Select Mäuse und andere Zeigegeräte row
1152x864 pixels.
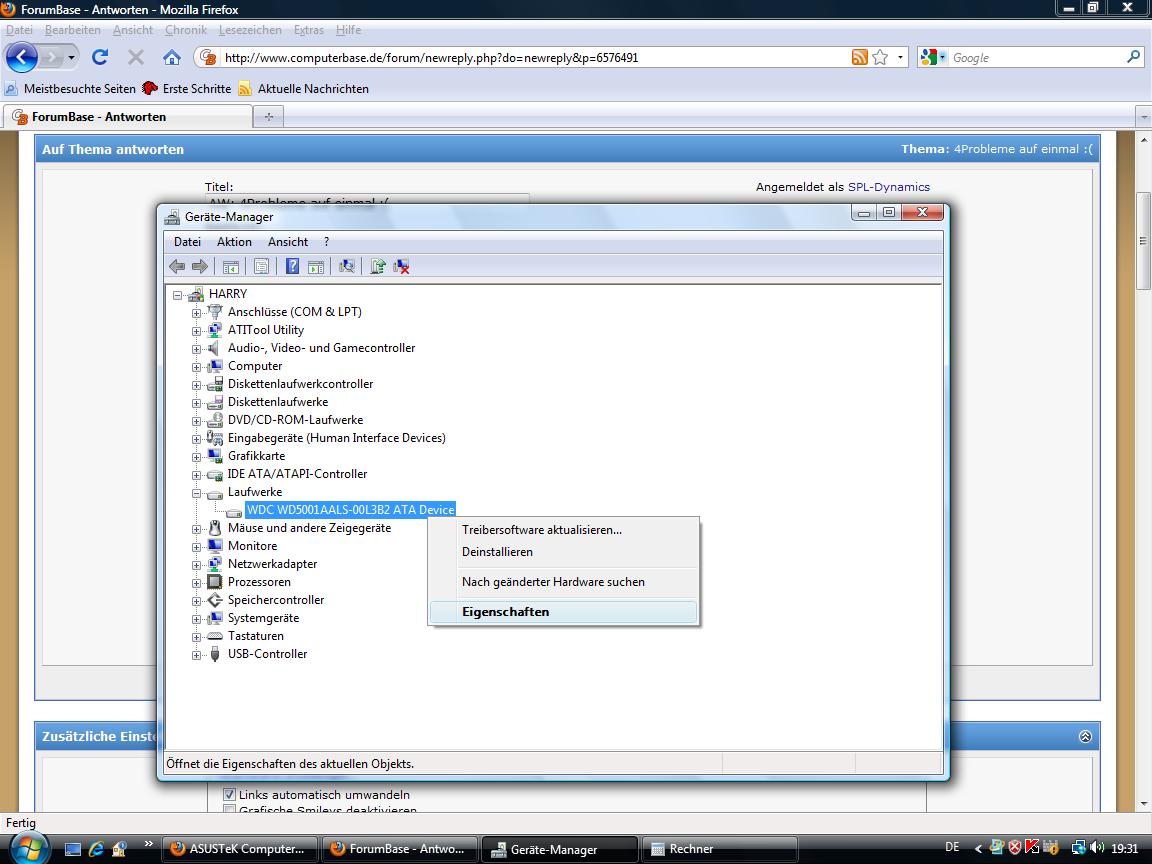click(x=309, y=528)
